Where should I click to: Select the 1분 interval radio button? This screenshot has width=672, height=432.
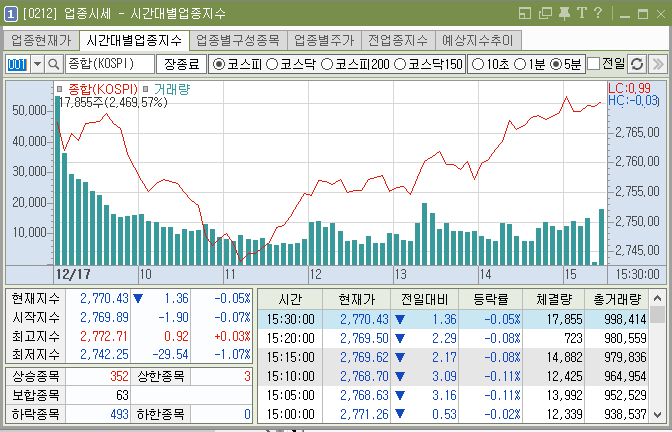coord(520,65)
